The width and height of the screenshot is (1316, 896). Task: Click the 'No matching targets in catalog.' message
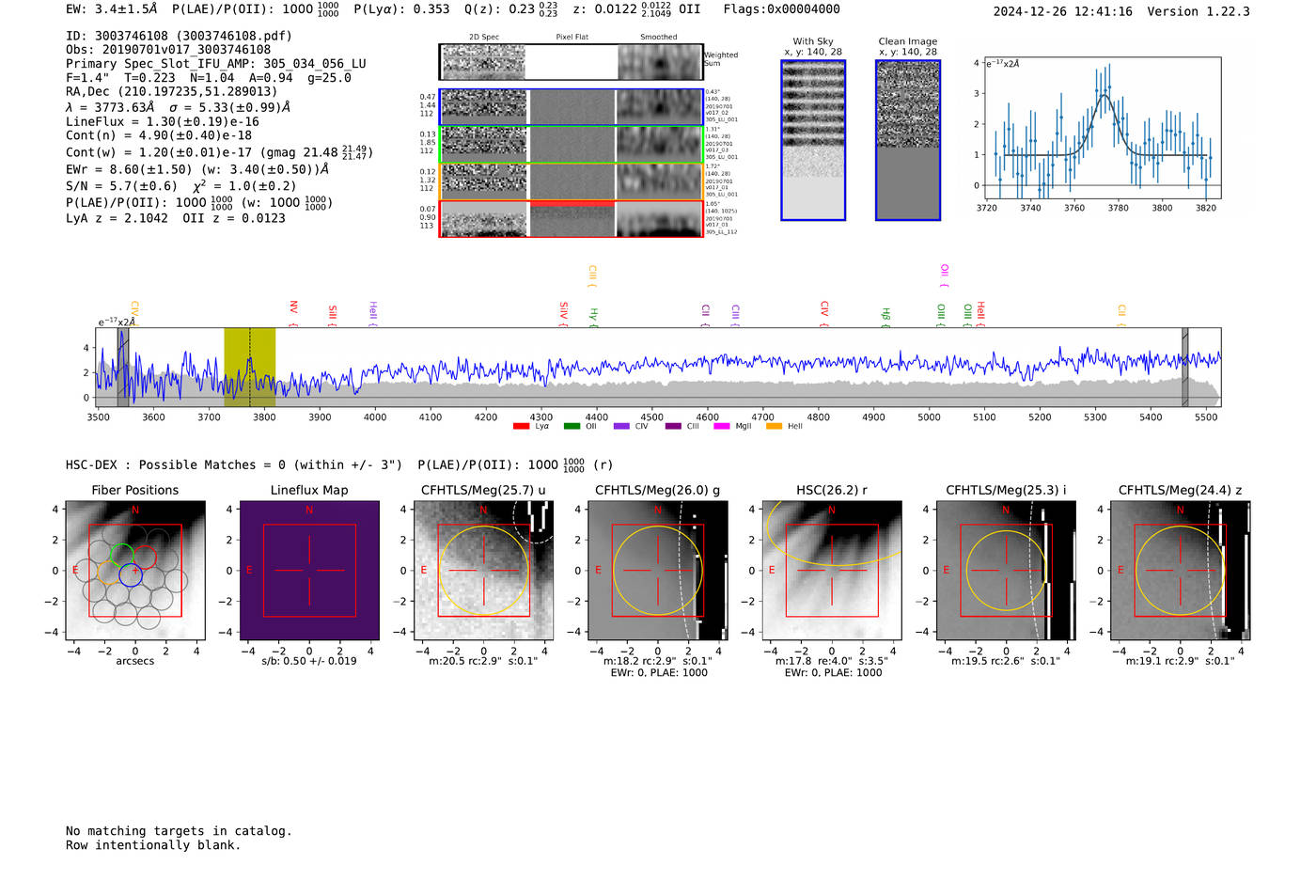pyautogui.click(x=179, y=831)
